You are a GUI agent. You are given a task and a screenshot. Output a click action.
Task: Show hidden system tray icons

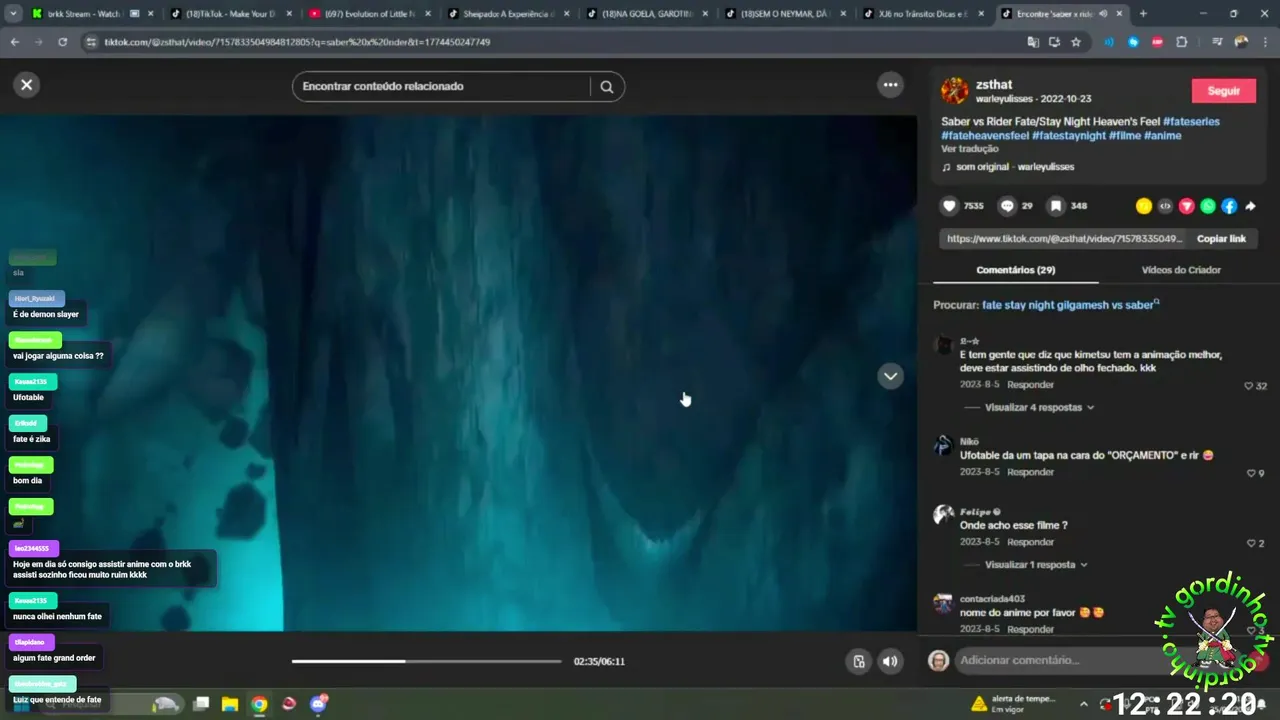pos(1083,704)
